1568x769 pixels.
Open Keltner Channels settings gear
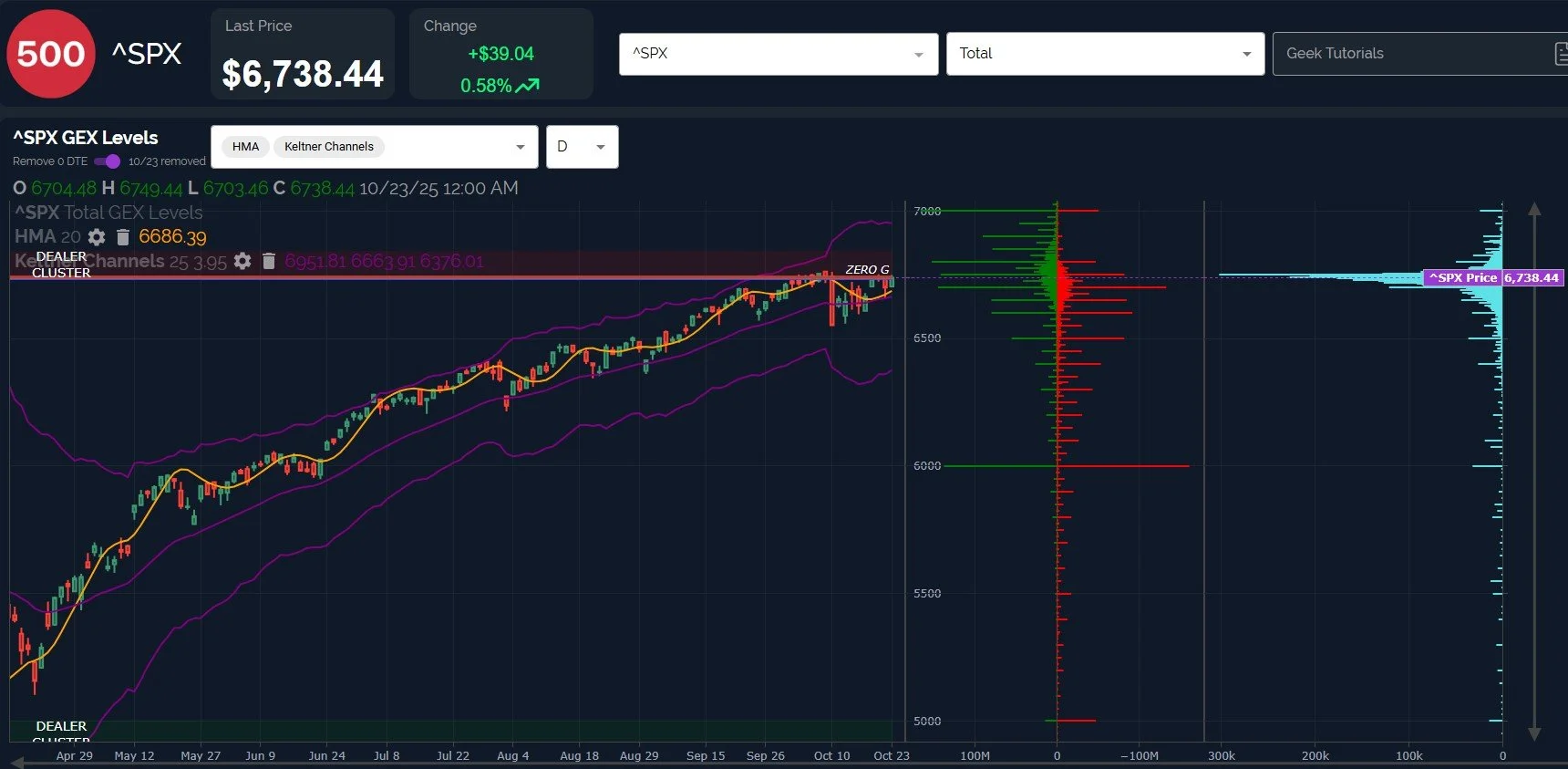[x=242, y=261]
